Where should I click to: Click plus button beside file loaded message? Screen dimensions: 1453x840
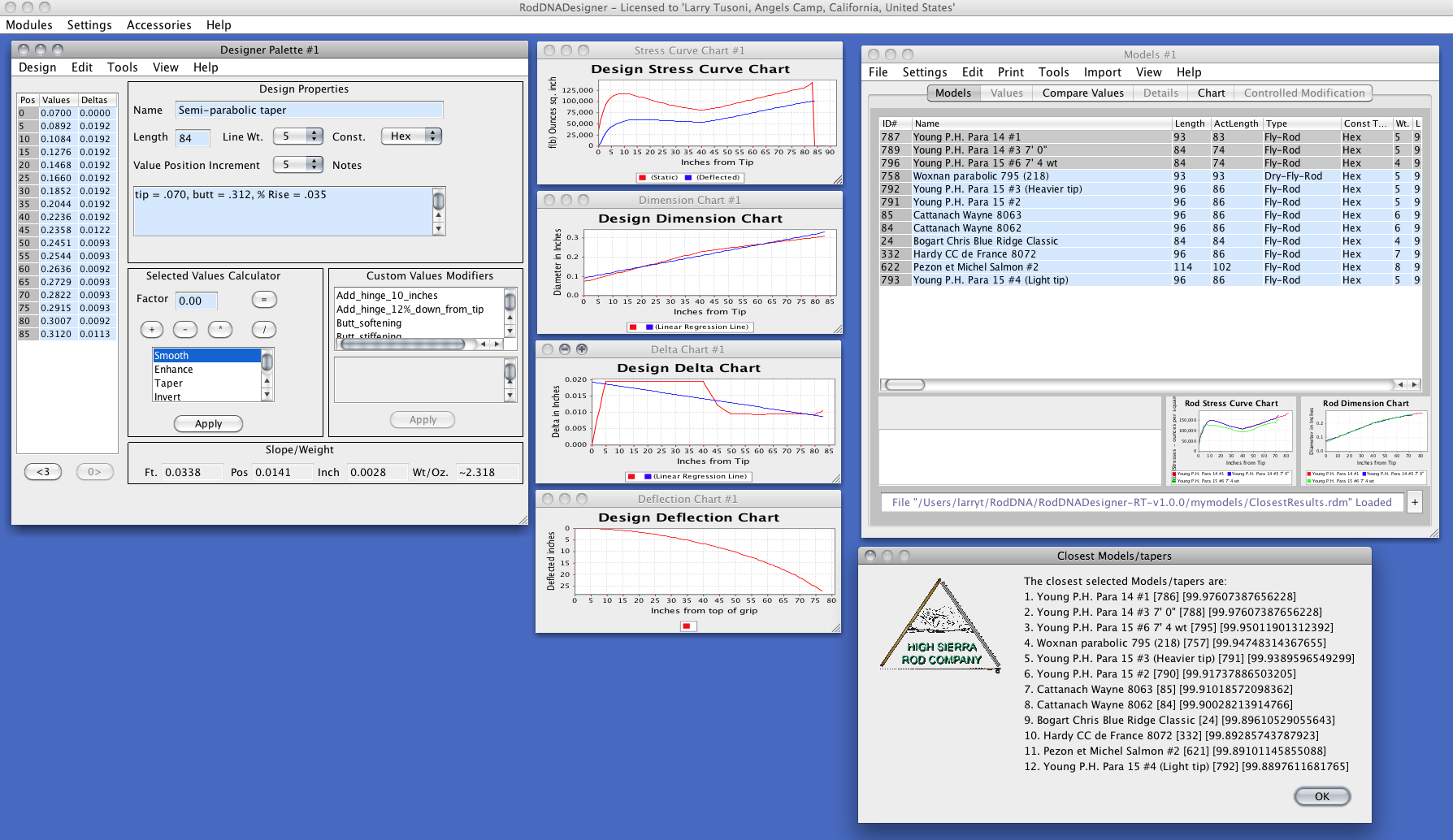coord(1415,502)
